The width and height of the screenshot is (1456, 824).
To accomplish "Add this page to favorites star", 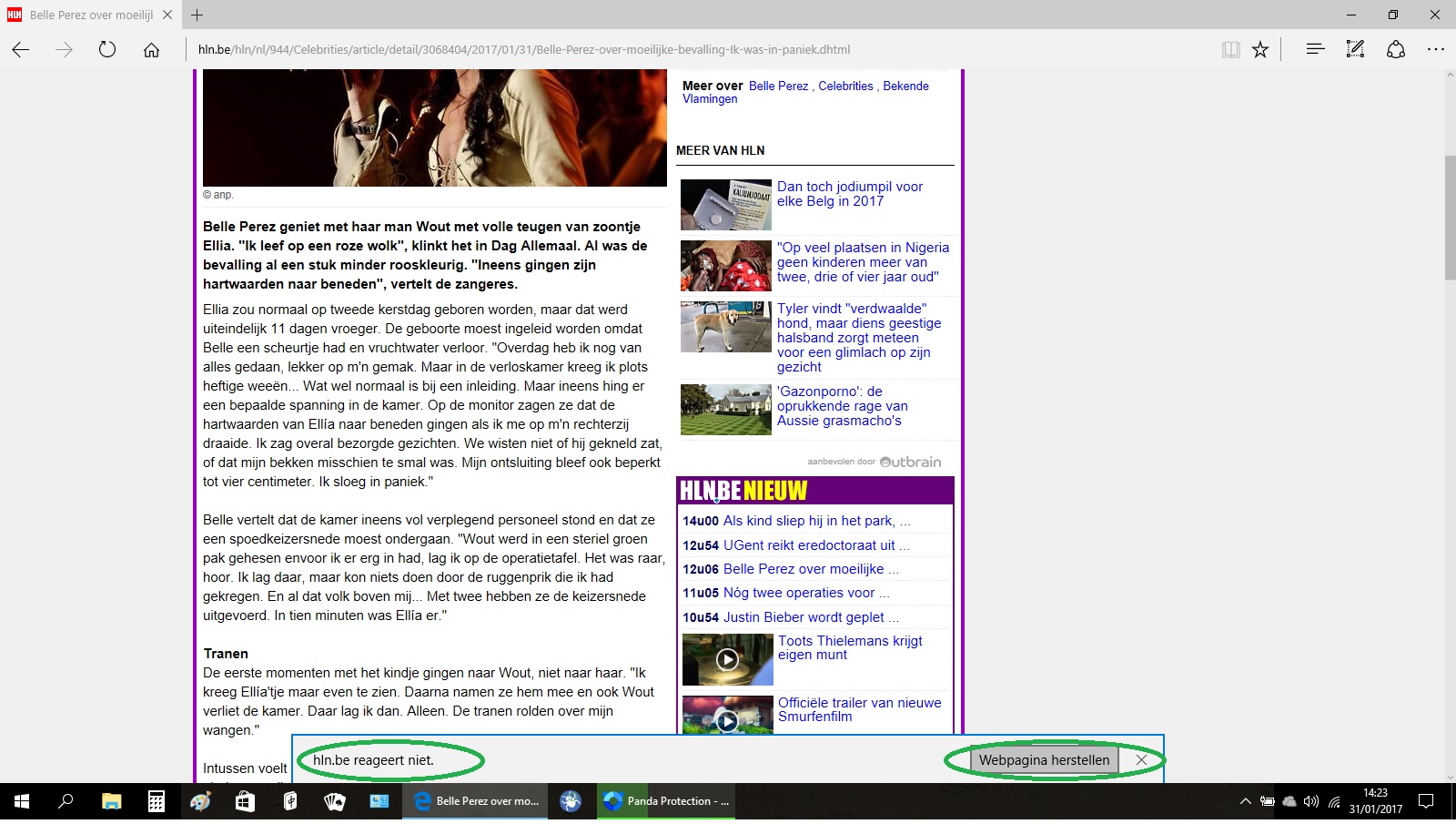I will coord(1260,50).
